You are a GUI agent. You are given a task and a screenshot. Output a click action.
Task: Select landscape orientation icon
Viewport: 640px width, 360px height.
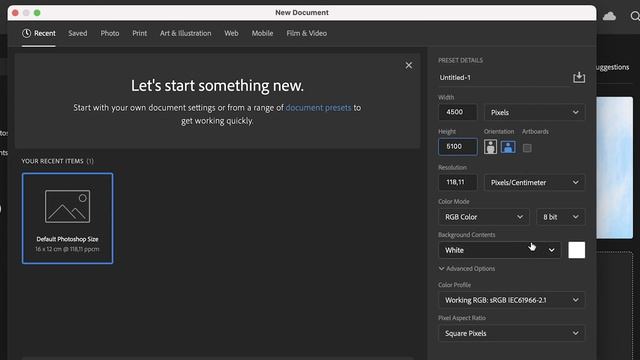(x=508, y=147)
